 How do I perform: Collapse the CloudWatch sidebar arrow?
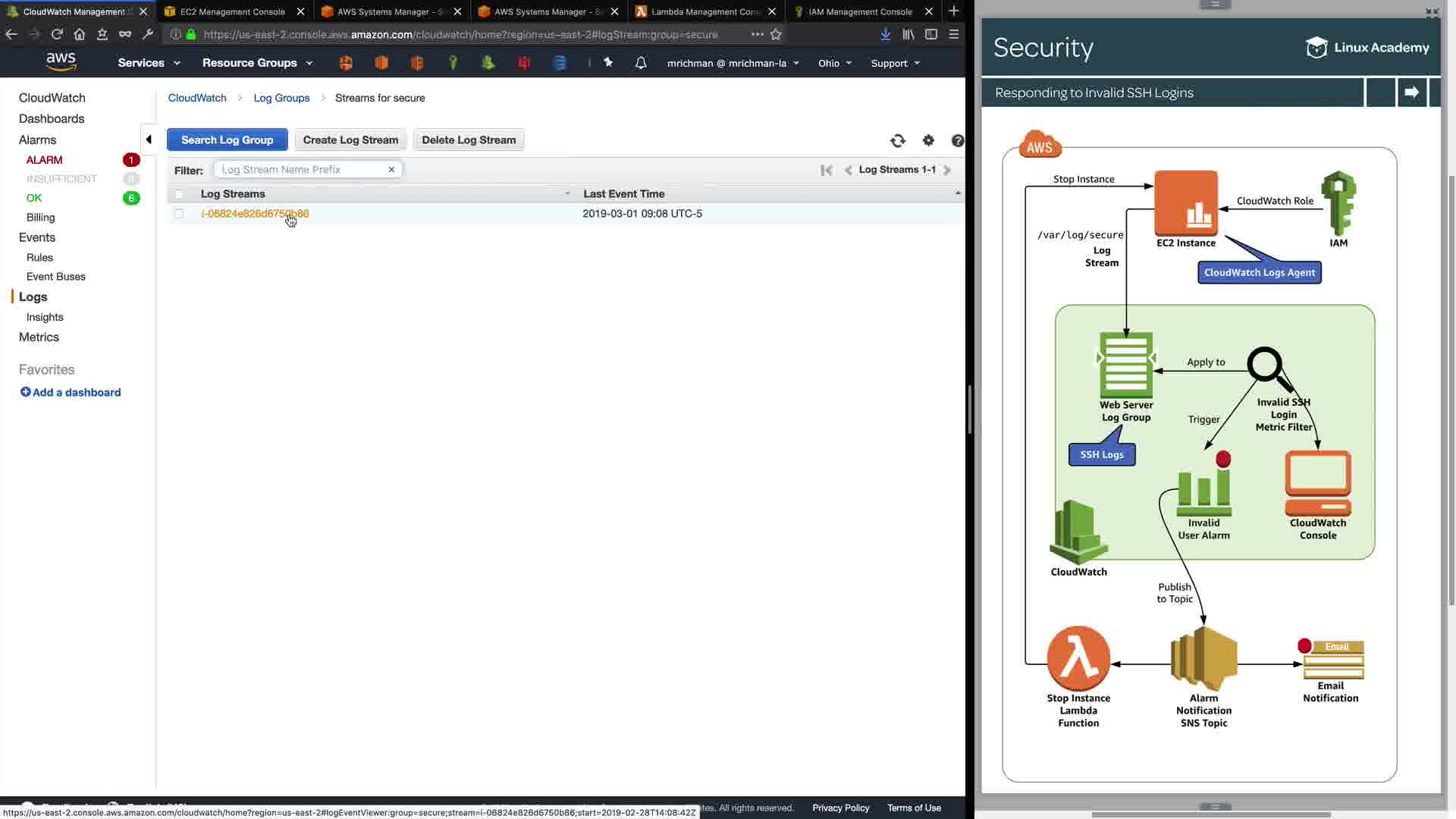tap(149, 140)
